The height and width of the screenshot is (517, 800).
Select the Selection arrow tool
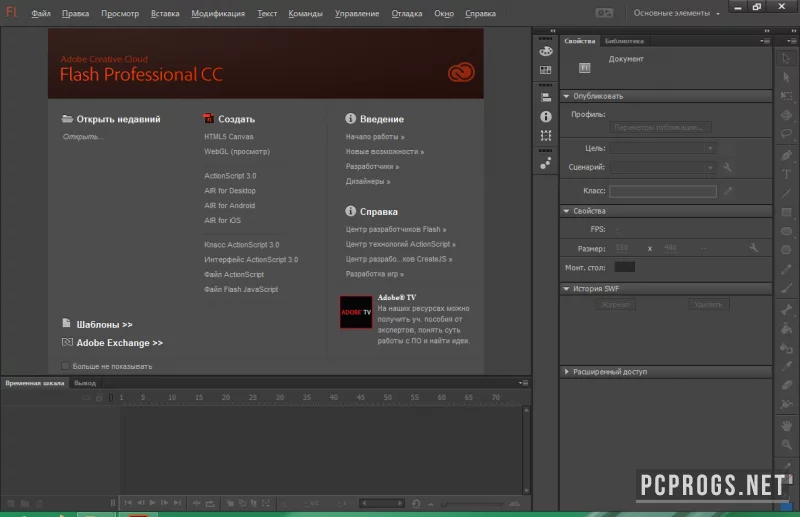point(786,58)
